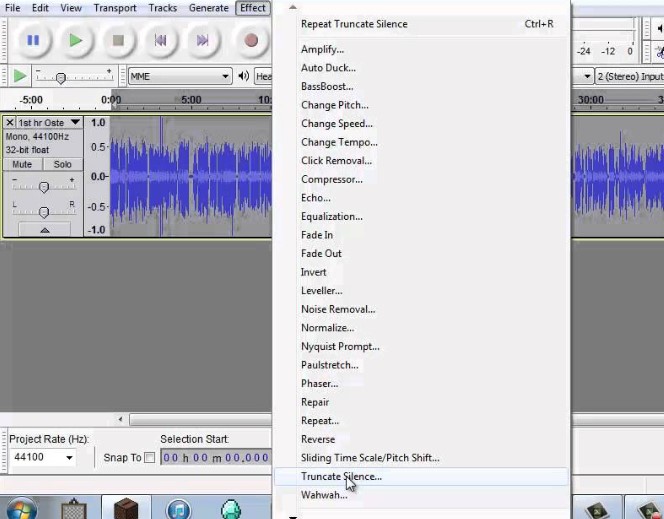Close the 1st hr Oste track

pos(10,122)
